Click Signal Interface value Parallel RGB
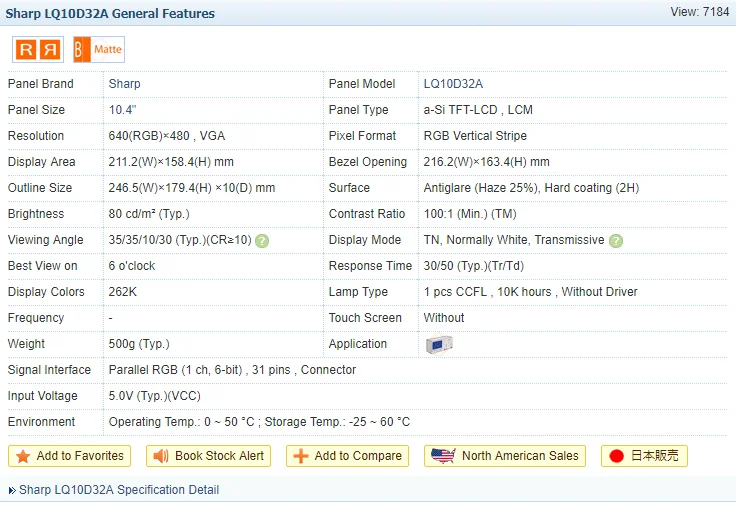The image size is (736, 505). point(143,370)
